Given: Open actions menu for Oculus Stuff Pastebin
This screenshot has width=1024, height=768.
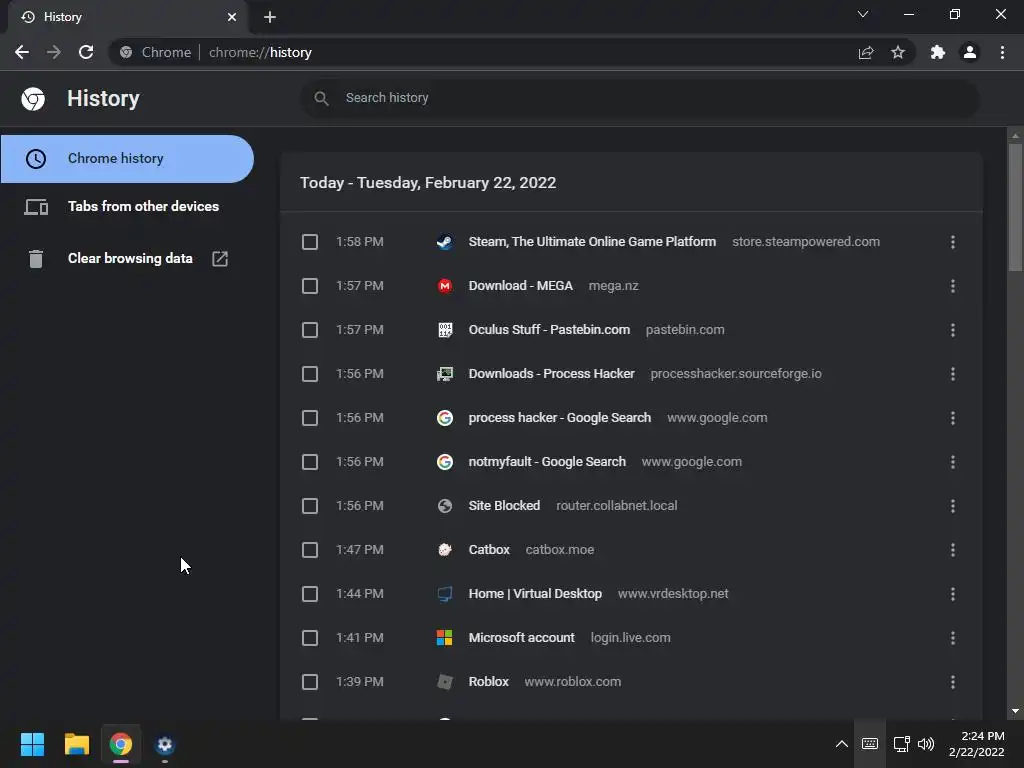Looking at the screenshot, I should pyautogui.click(x=953, y=330).
